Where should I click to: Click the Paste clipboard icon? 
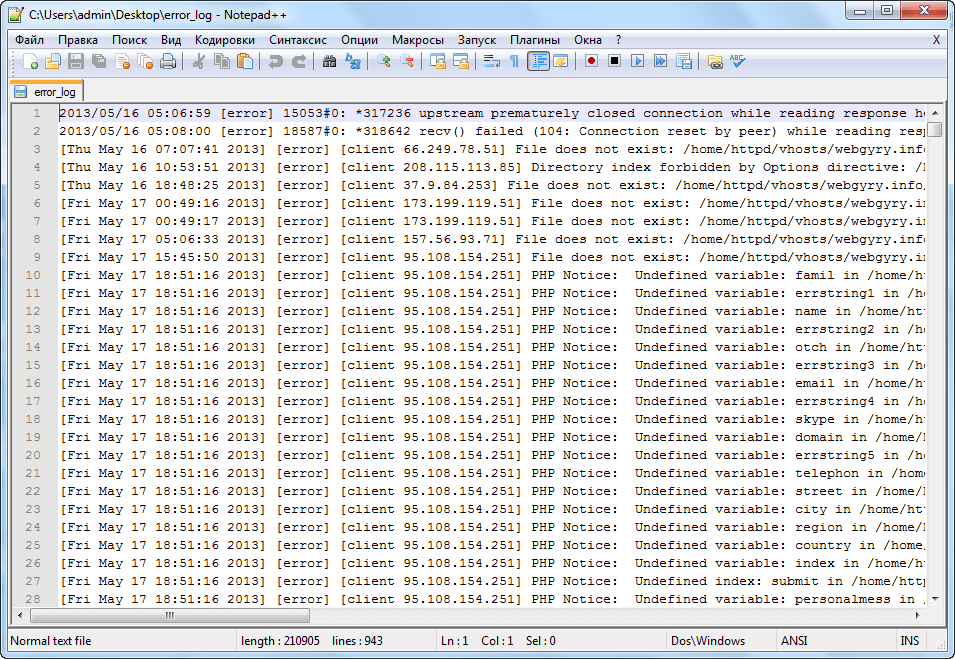244,62
